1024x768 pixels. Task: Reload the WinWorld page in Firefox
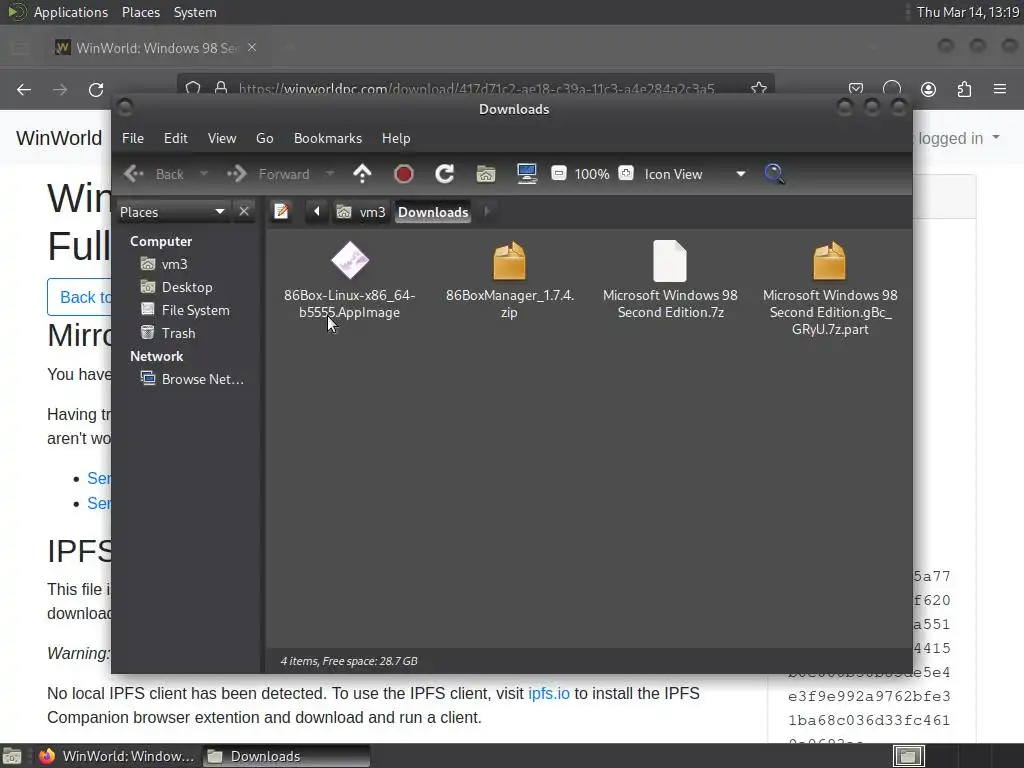pyautogui.click(x=96, y=89)
